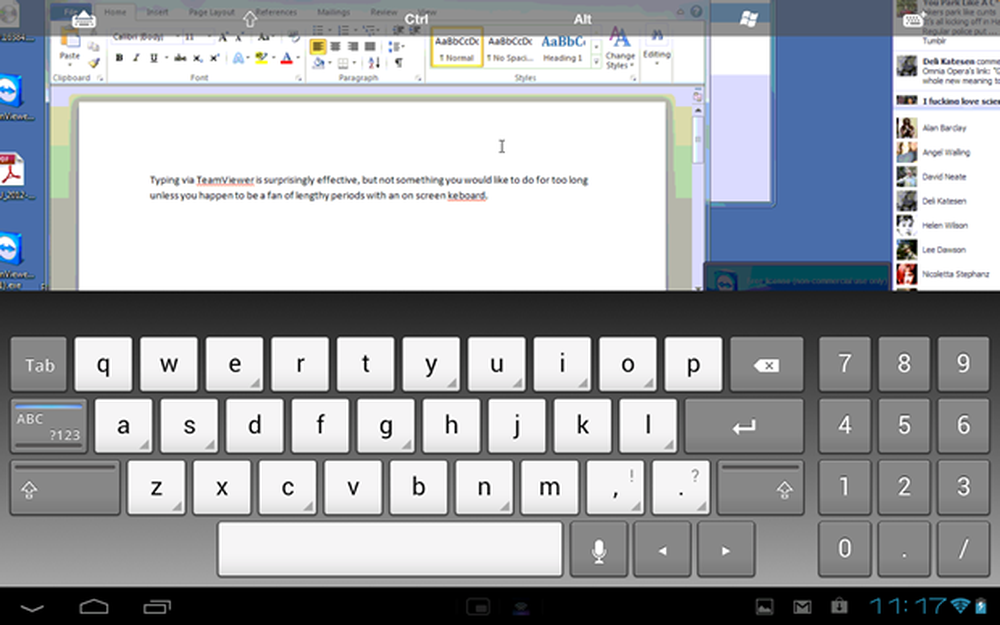
Task: Toggle Underline formatting in Word ribbon
Action: pyautogui.click(x=154, y=58)
